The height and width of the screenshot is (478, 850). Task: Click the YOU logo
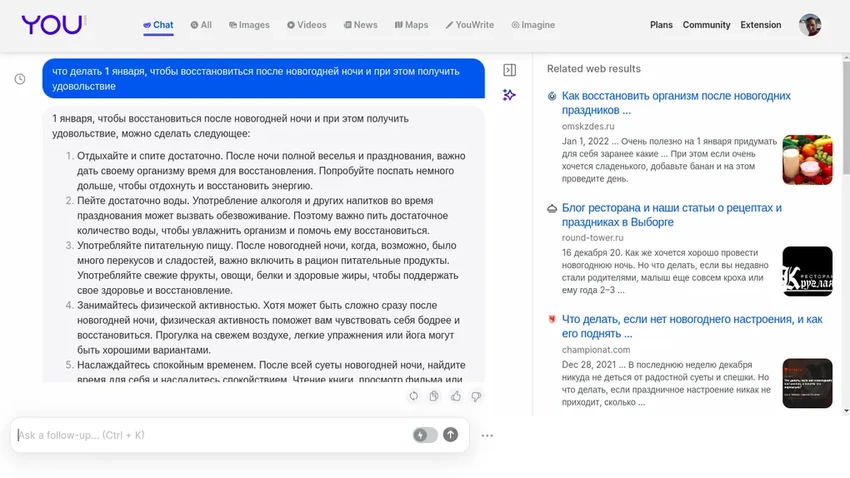[52, 25]
